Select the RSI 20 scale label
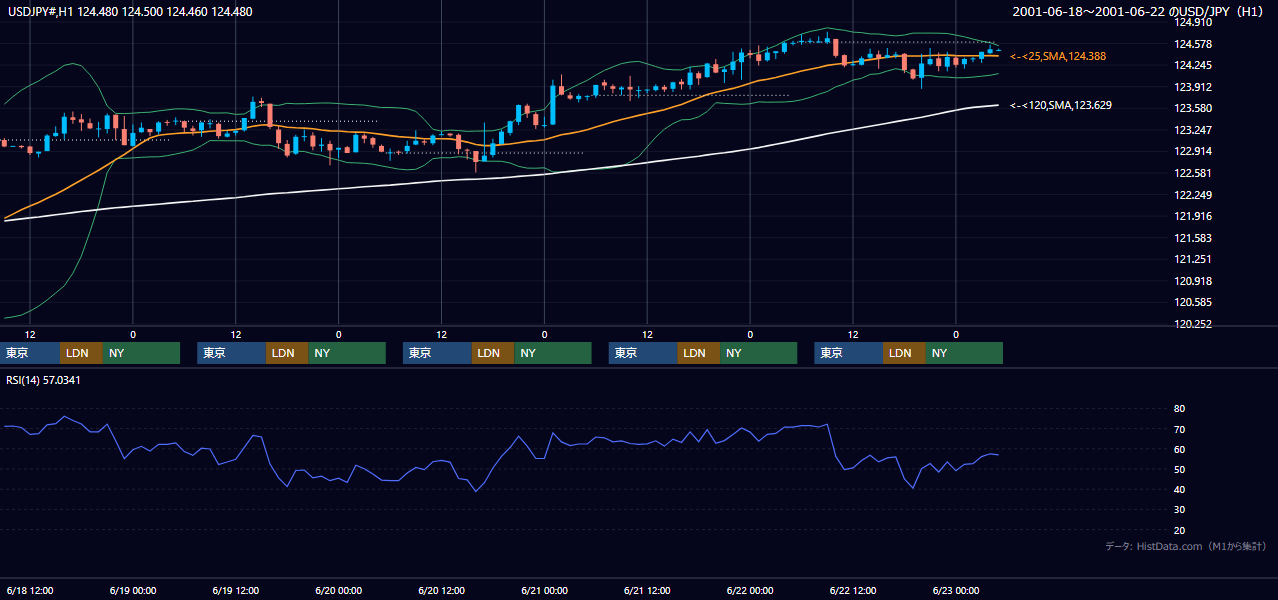Screen dimensions: 1278x600 [x=1179, y=530]
